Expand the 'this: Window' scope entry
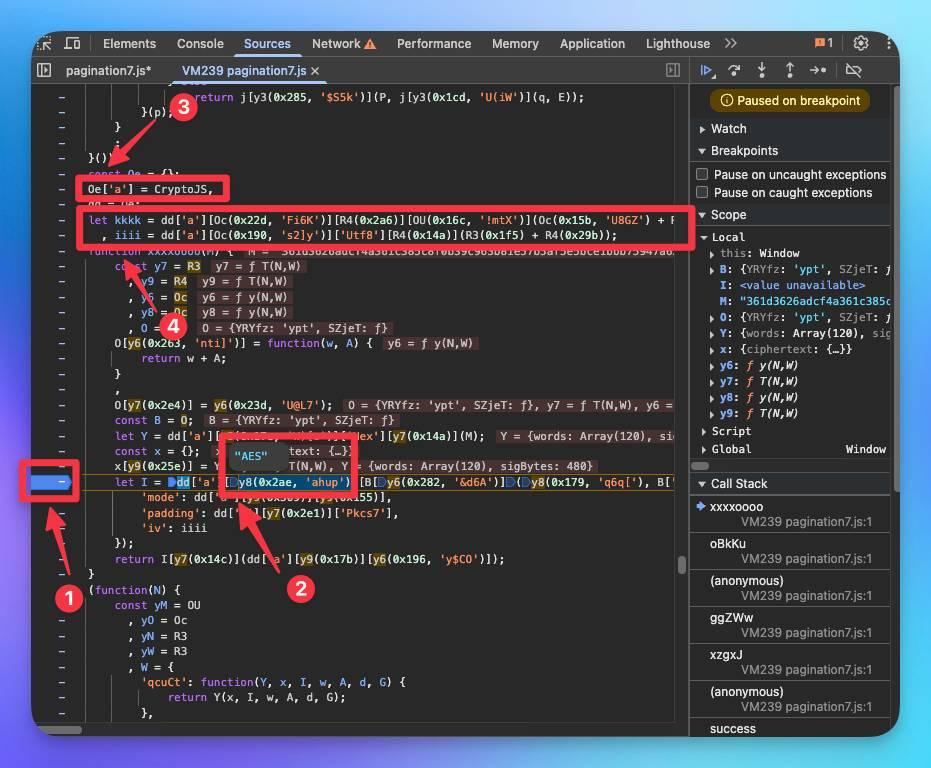Viewport: 931px width, 768px height. 712,254
